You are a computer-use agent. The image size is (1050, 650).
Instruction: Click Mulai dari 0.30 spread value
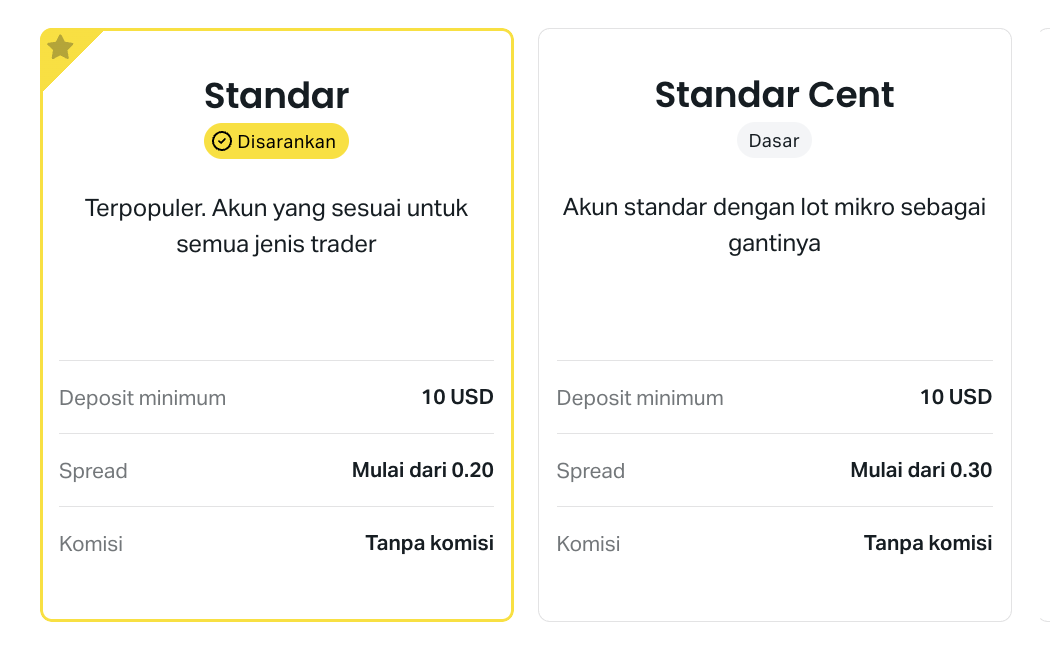921,470
